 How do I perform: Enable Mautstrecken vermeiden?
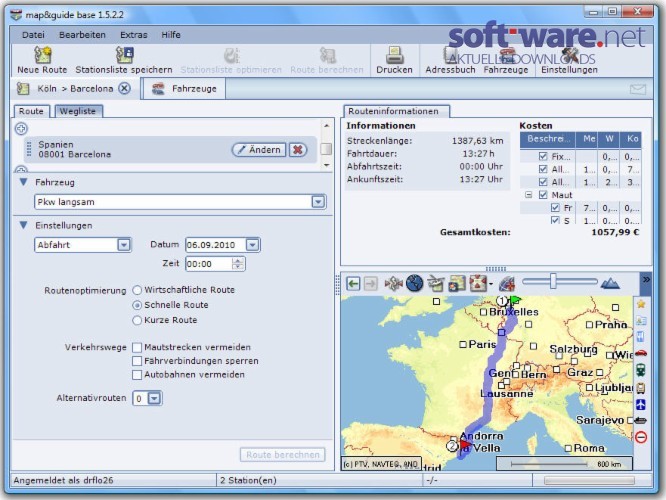tap(137, 347)
